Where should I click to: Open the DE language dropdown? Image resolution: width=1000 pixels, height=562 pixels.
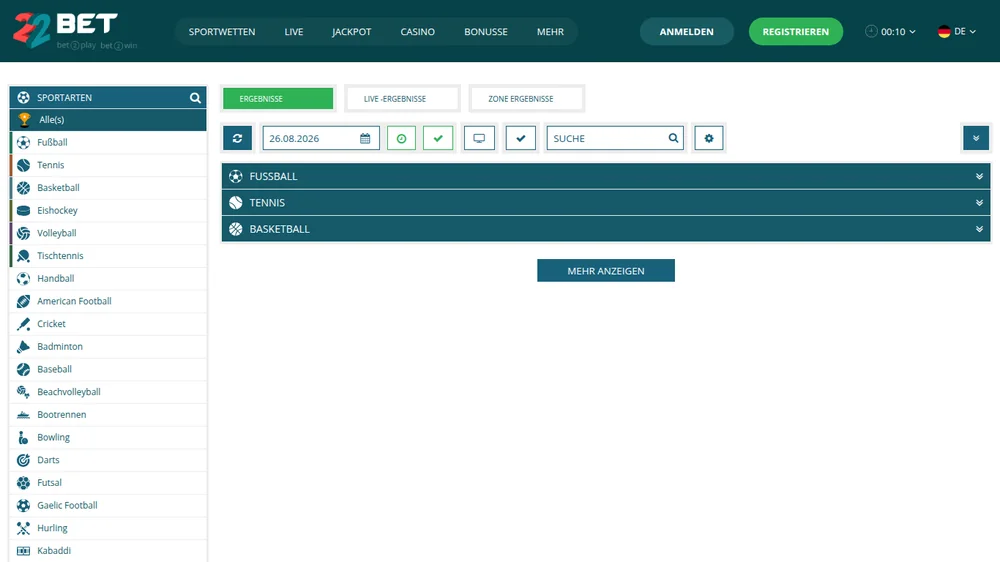click(x=957, y=31)
